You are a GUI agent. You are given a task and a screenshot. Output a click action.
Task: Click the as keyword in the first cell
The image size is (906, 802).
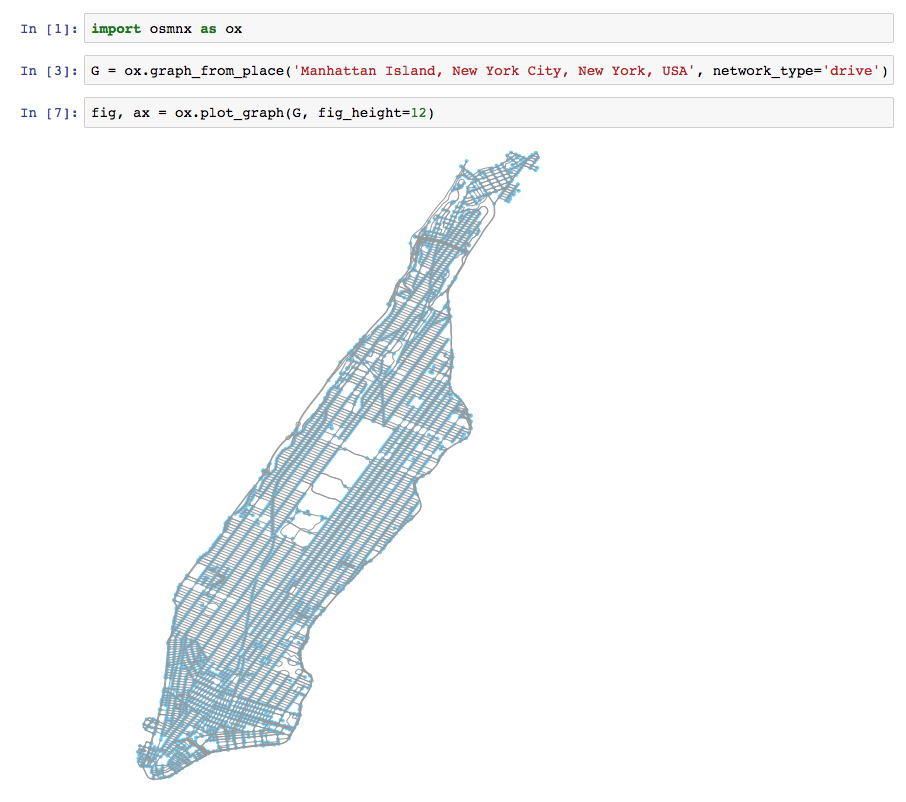[209, 28]
